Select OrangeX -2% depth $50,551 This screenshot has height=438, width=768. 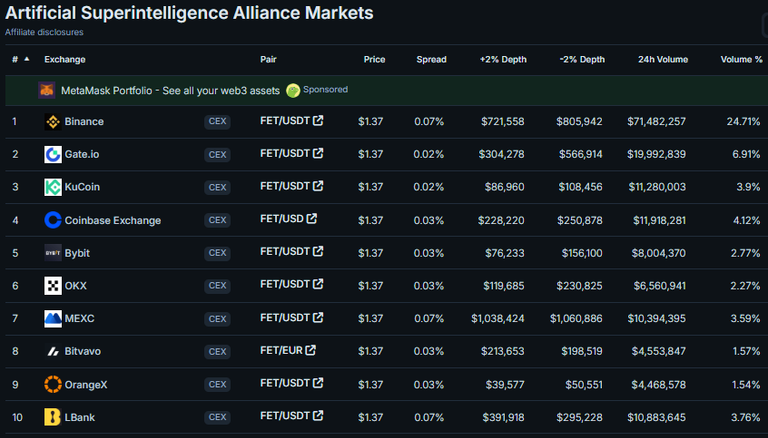[x=584, y=385]
